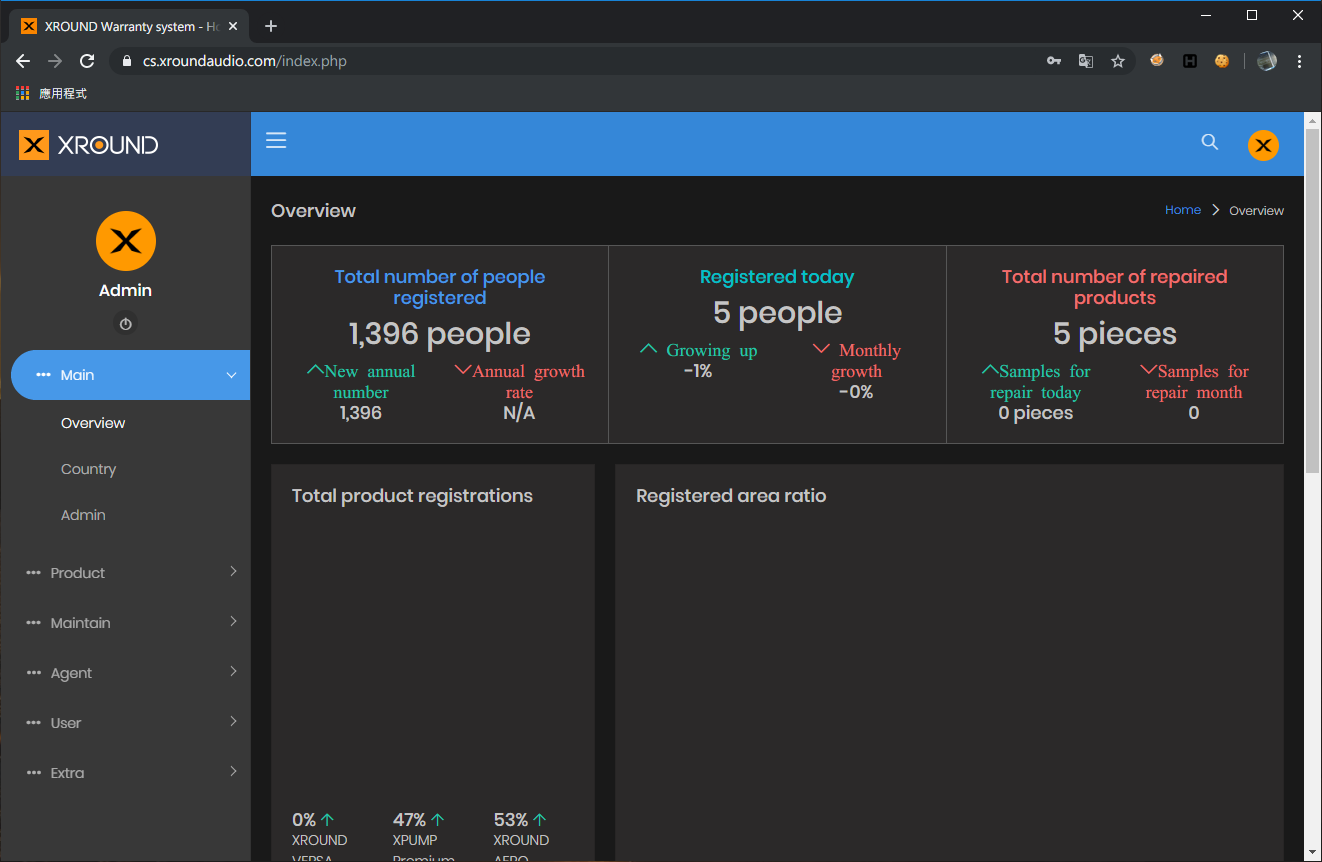Go back in browser history
The image size is (1322, 862).
pos(23,61)
